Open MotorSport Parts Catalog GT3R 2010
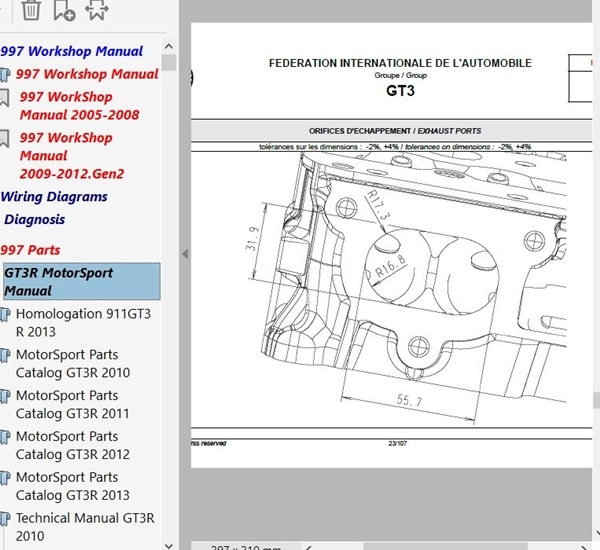 coord(73,364)
